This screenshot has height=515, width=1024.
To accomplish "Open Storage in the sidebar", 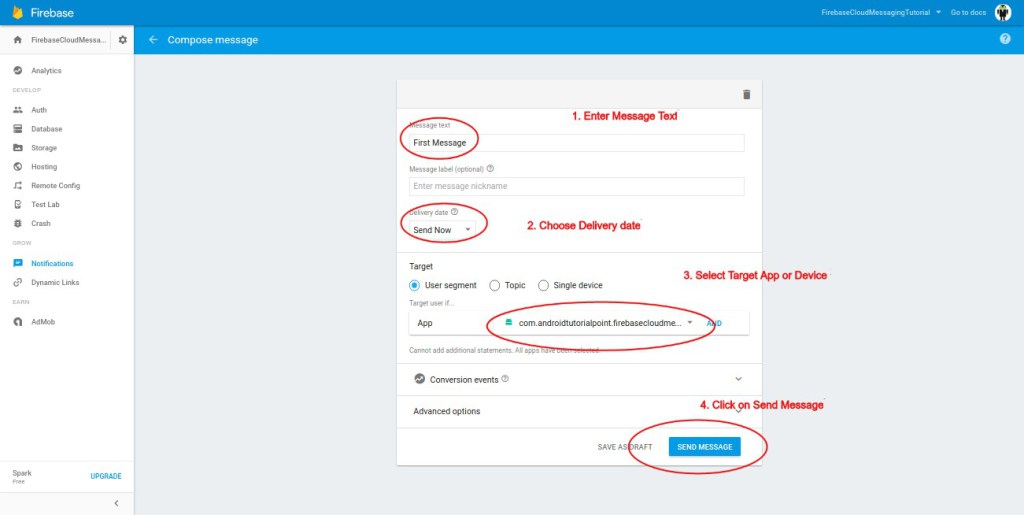I will click(x=44, y=148).
